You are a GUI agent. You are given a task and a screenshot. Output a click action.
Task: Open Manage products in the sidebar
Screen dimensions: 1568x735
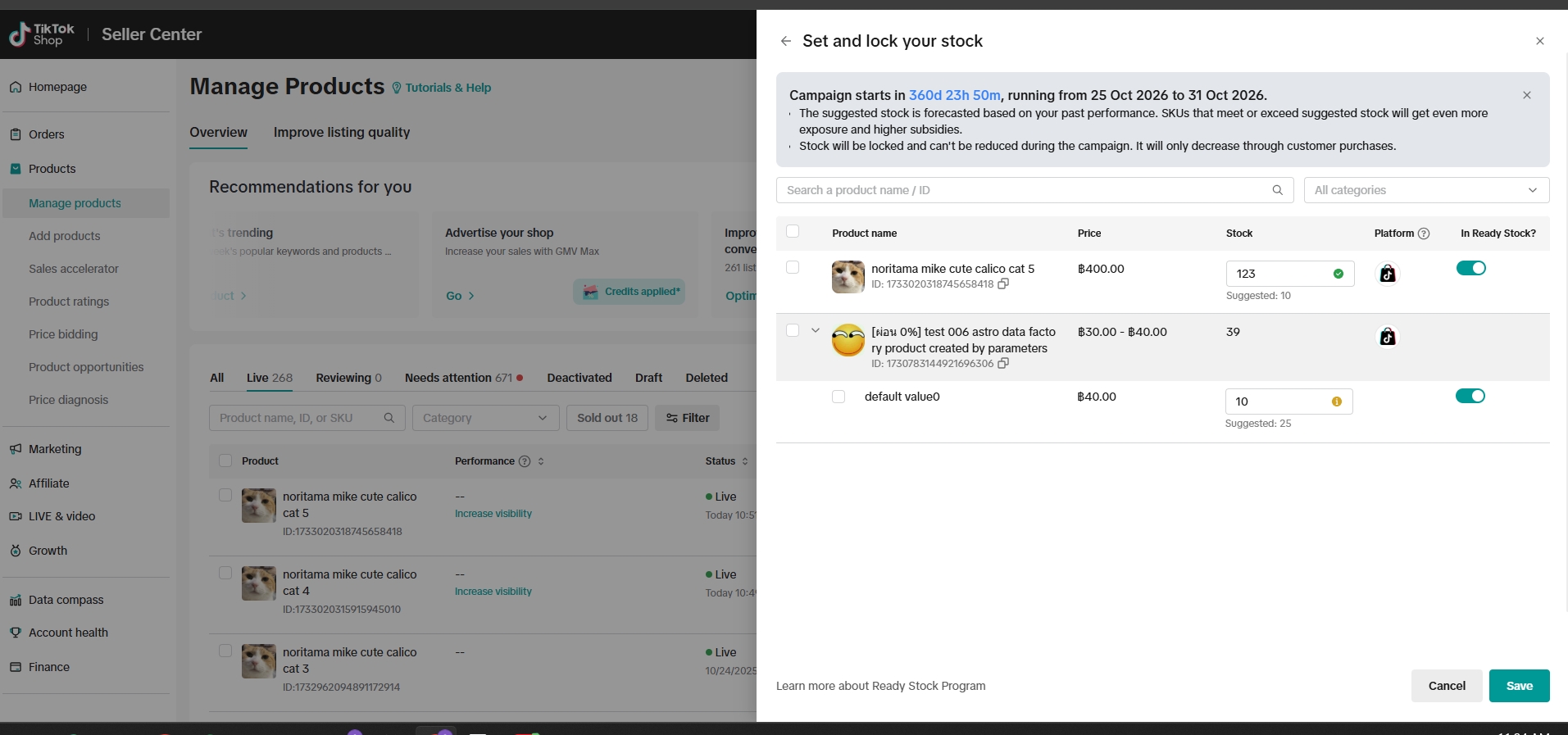[x=75, y=203]
